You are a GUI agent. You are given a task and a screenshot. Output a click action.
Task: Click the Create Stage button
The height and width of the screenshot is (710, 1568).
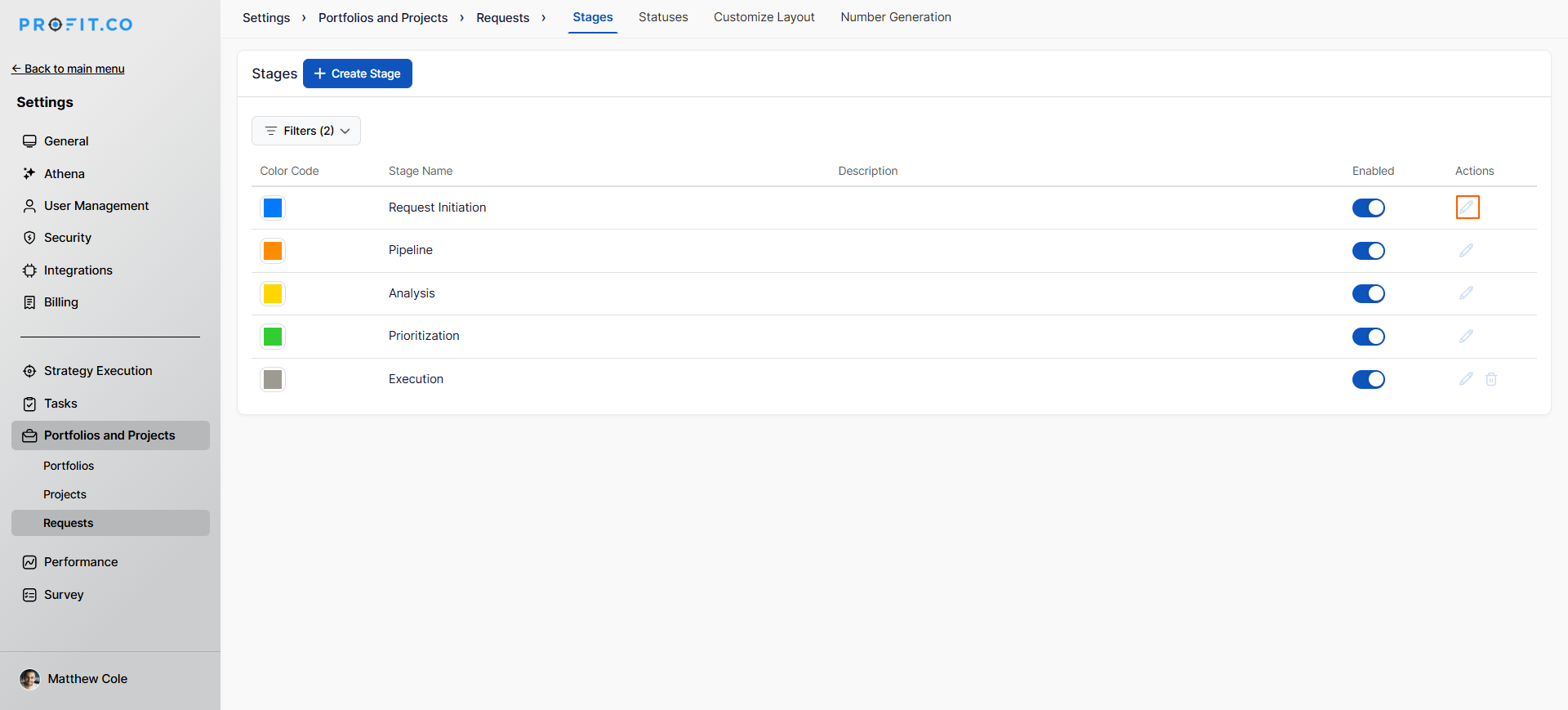[x=358, y=74]
